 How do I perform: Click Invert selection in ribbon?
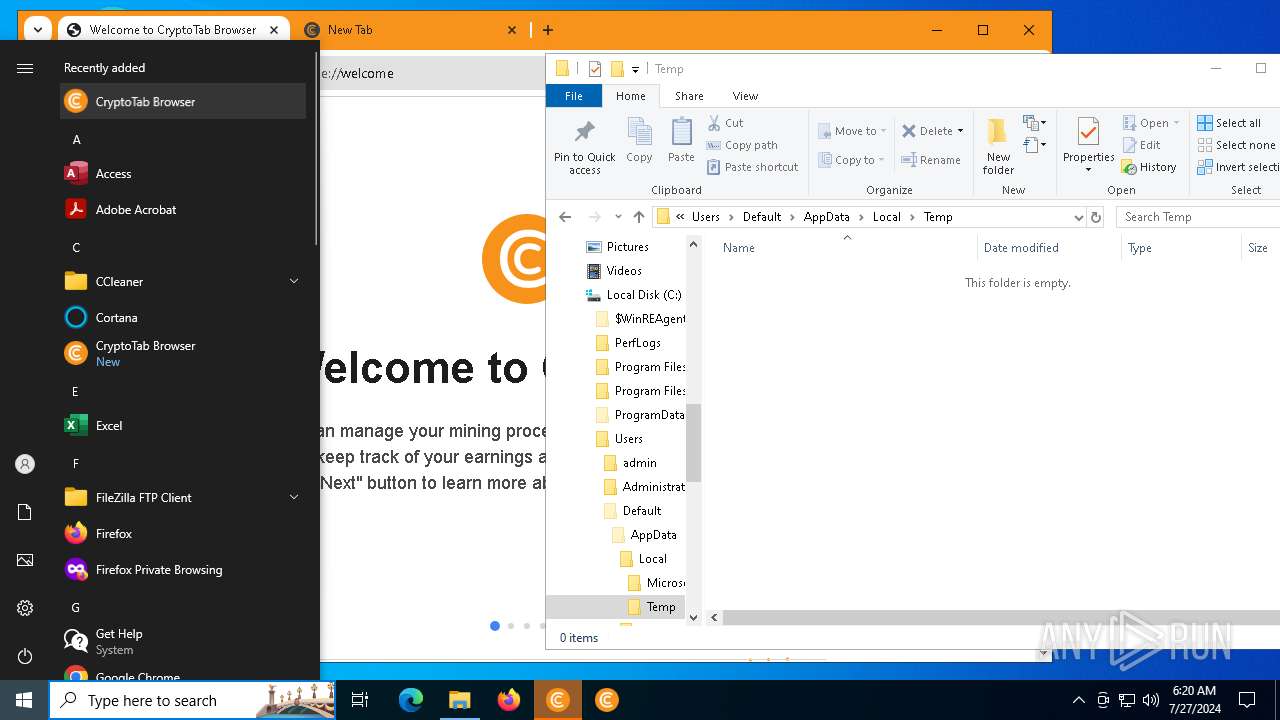tap(1238, 167)
